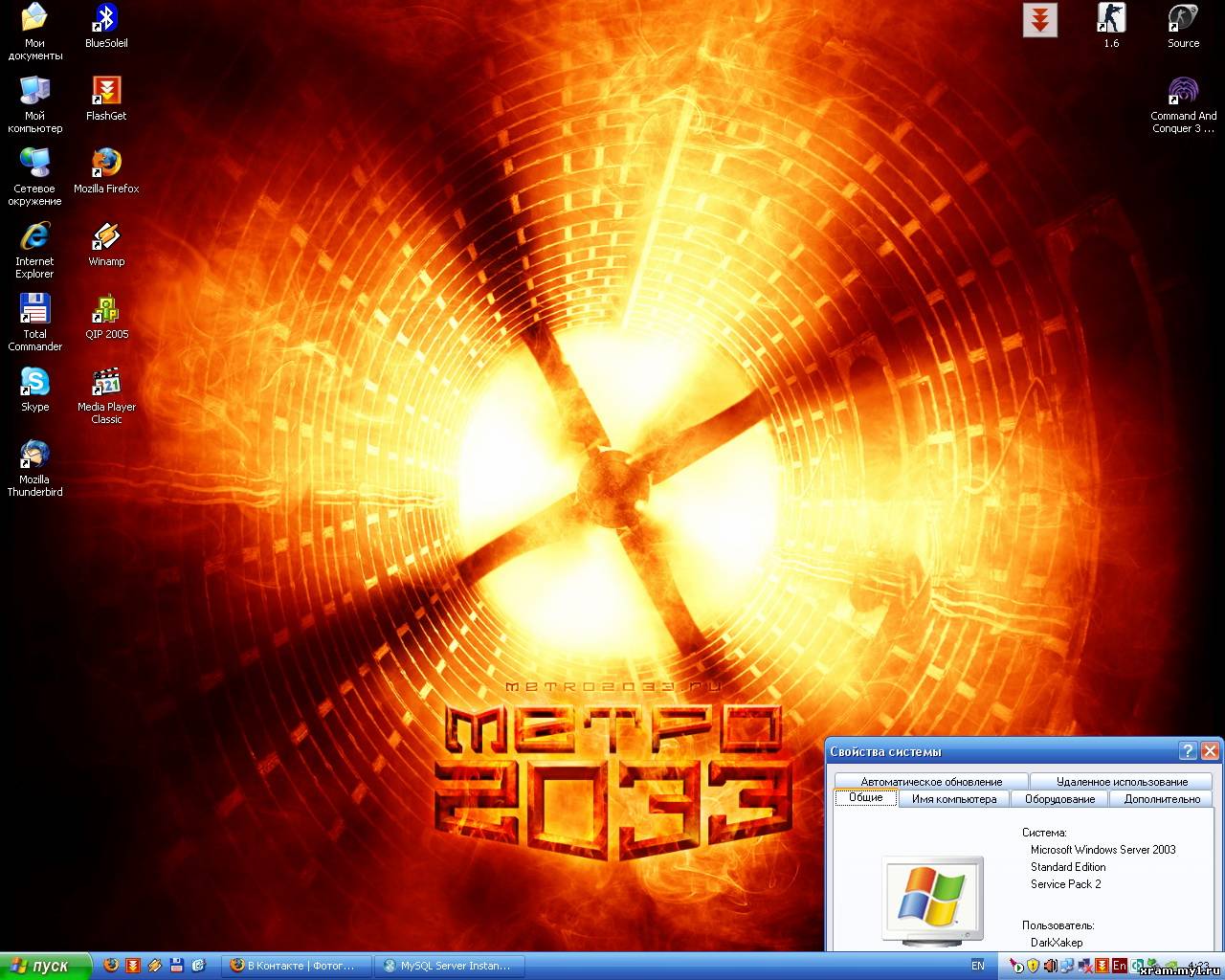The image size is (1225, 980).
Task: Launch Mozilla Firefox desktop shortcut
Action: pyautogui.click(x=106, y=171)
